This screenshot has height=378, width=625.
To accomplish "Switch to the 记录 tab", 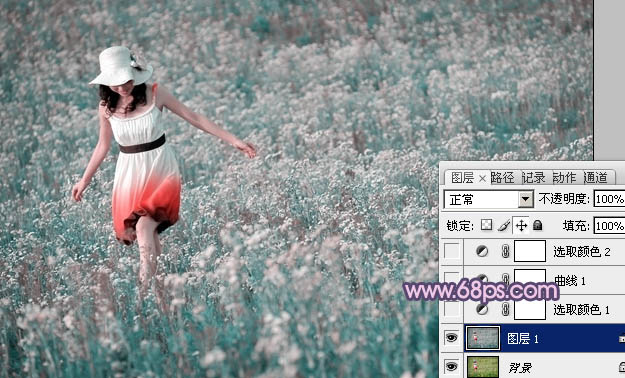I will click(x=533, y=177).
